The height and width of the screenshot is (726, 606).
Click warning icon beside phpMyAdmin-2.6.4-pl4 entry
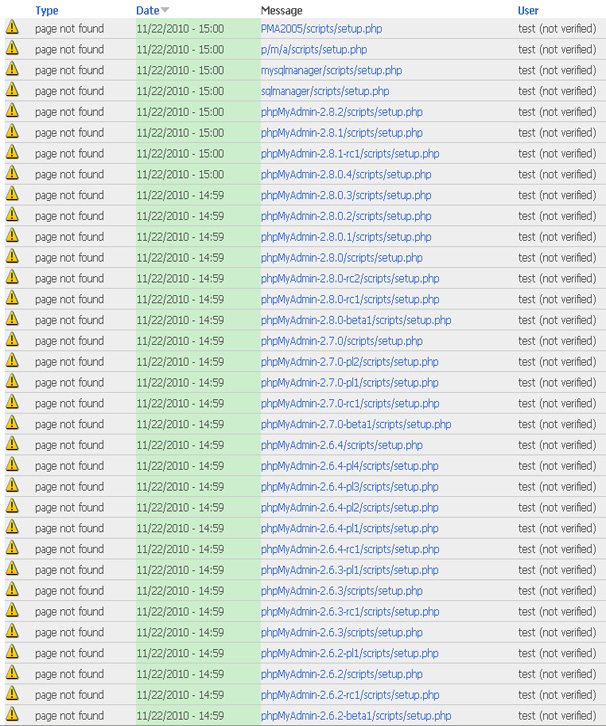[12, 465]
